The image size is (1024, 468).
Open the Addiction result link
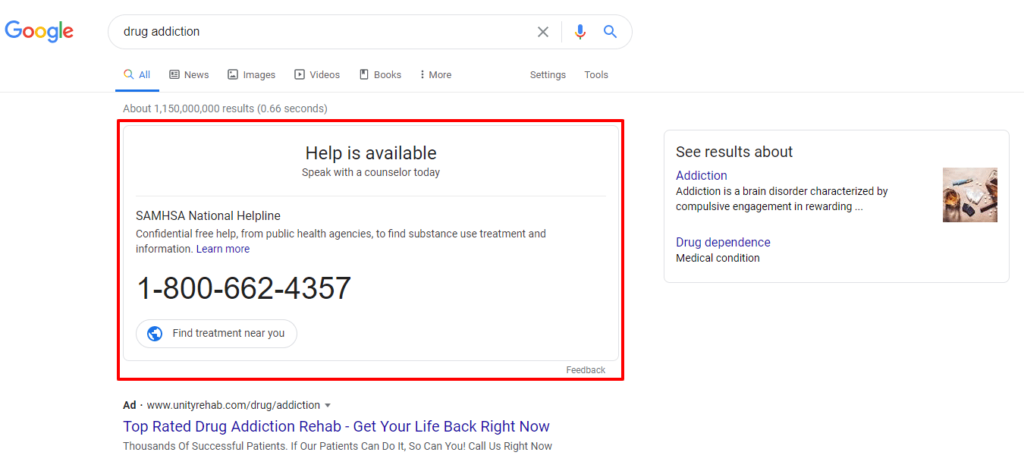(701, 176)
